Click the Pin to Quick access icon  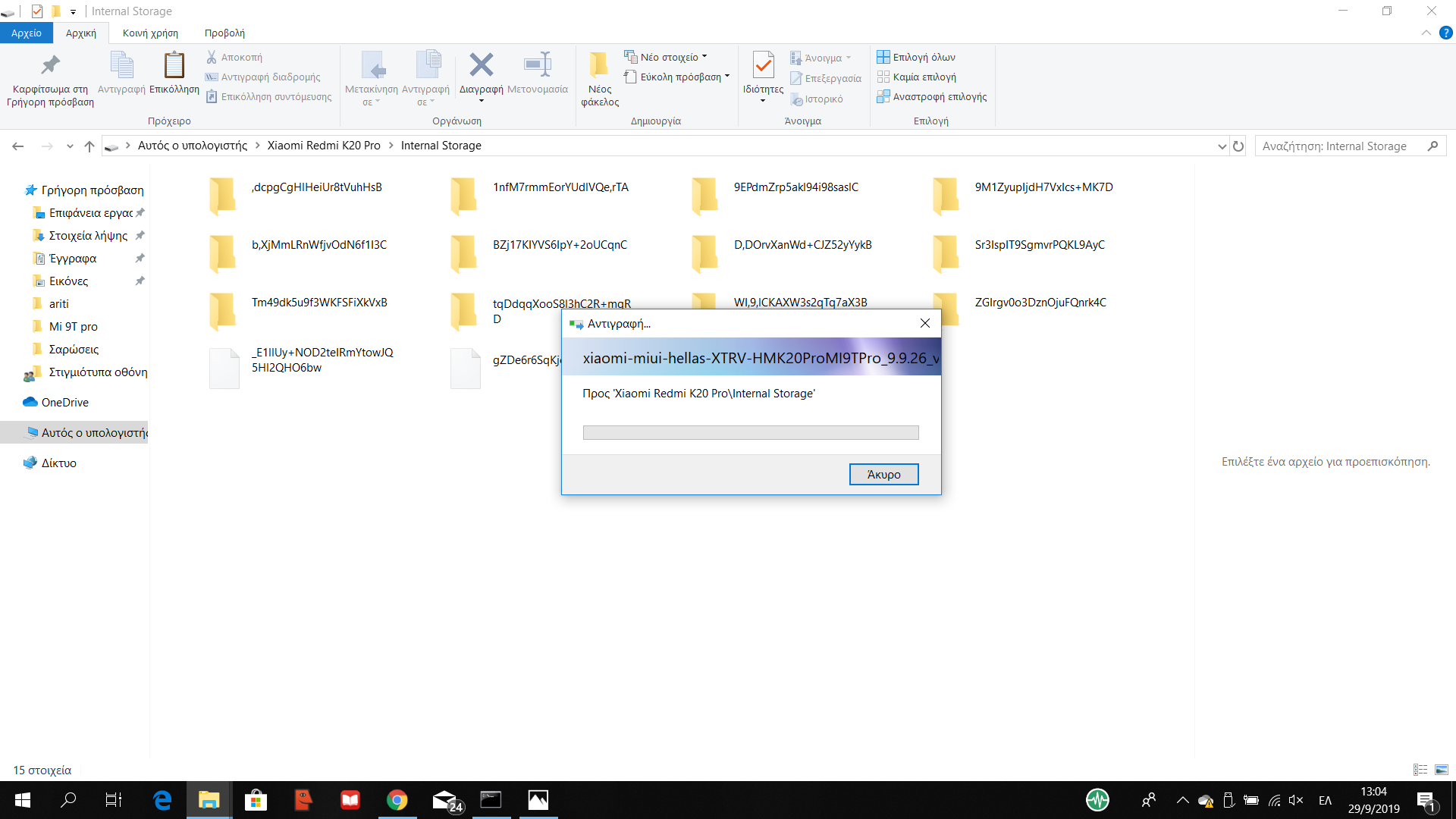pos(50,66)
